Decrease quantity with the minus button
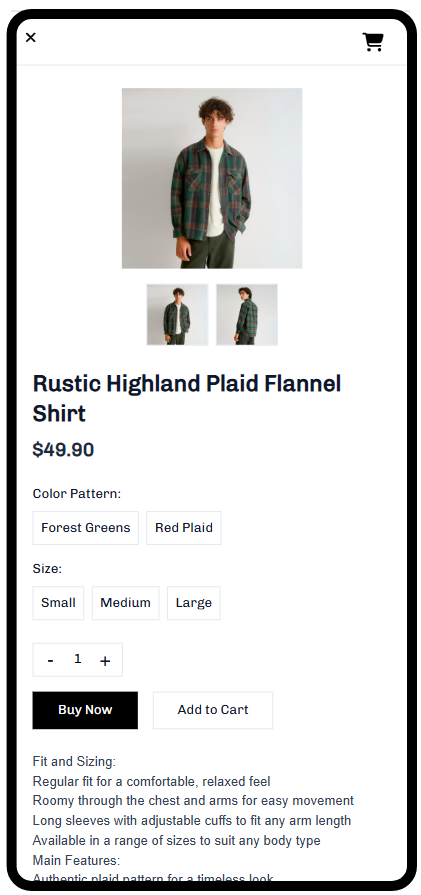 tap(51, 660)
